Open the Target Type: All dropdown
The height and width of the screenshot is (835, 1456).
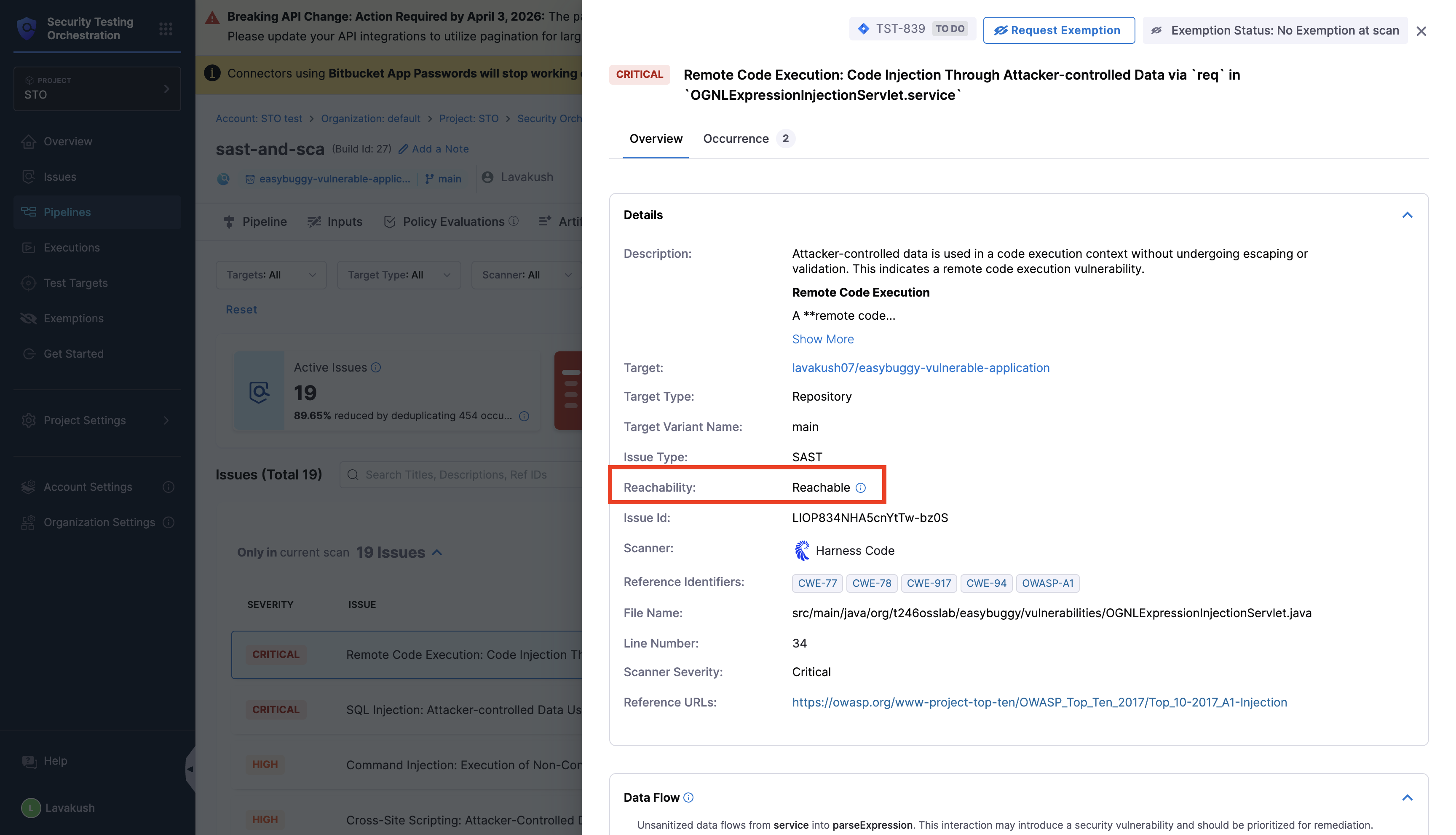click(399, 275)
